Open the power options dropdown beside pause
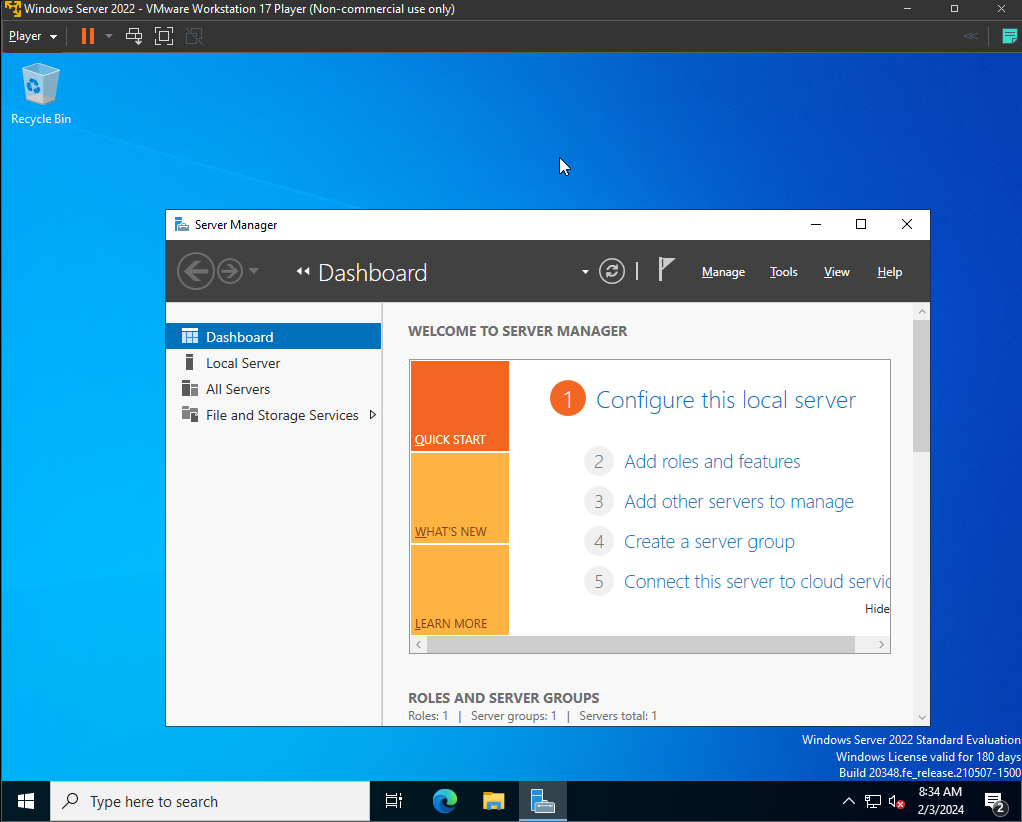The width and height of the screenshot is (1022, 822). click(109, 36)
